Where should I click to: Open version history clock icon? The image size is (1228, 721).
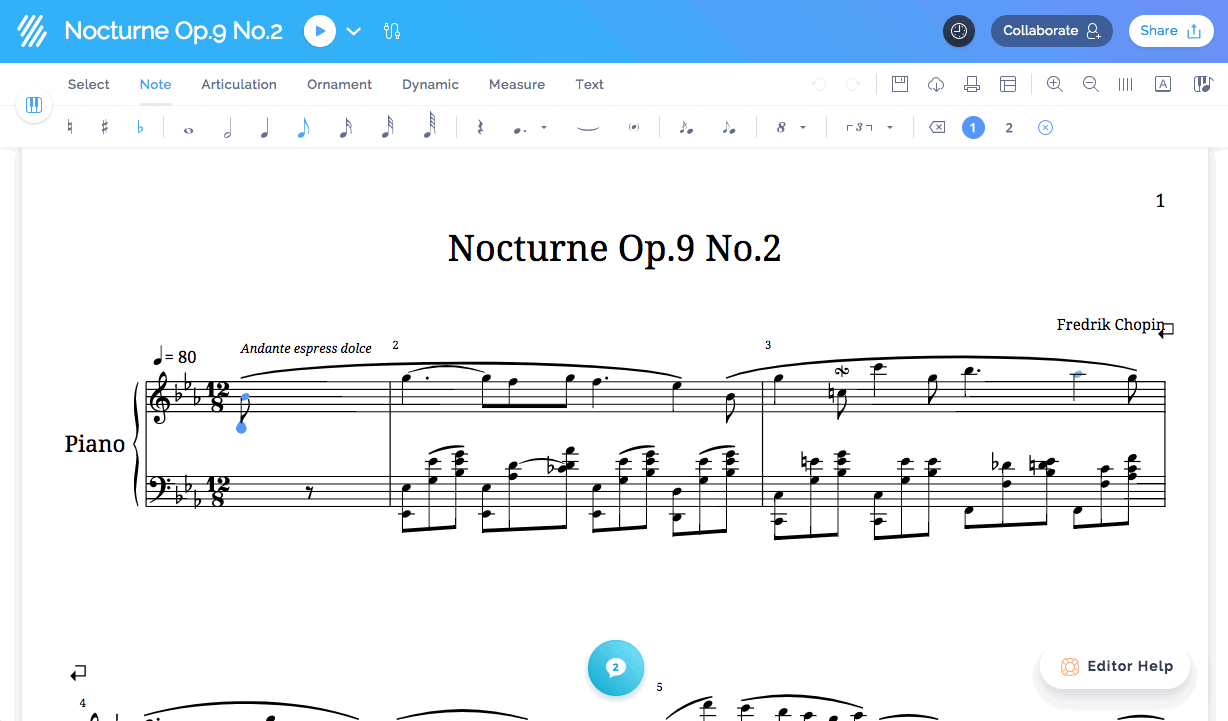click(x=959, y=31)
